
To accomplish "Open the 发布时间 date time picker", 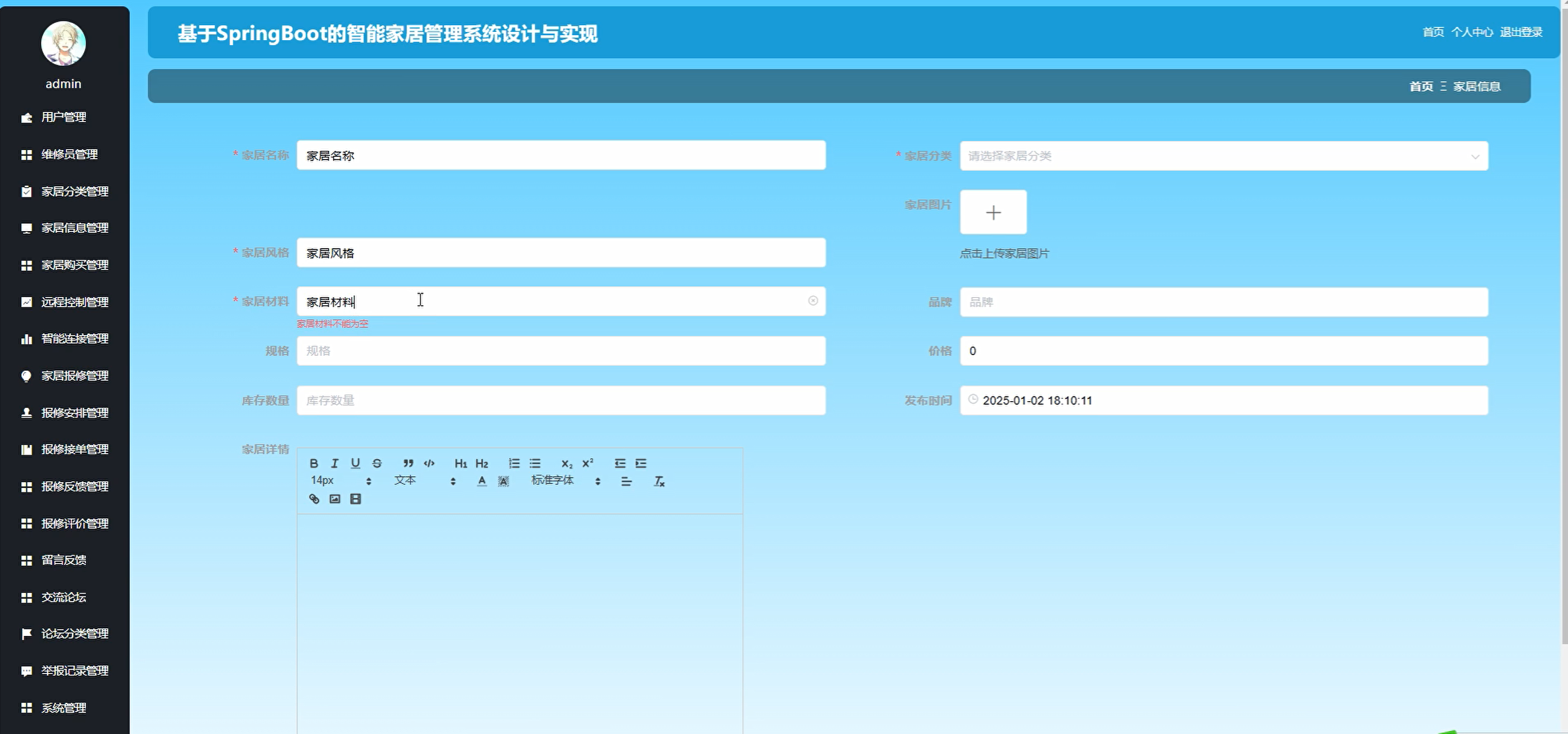I will (1224, 400).
